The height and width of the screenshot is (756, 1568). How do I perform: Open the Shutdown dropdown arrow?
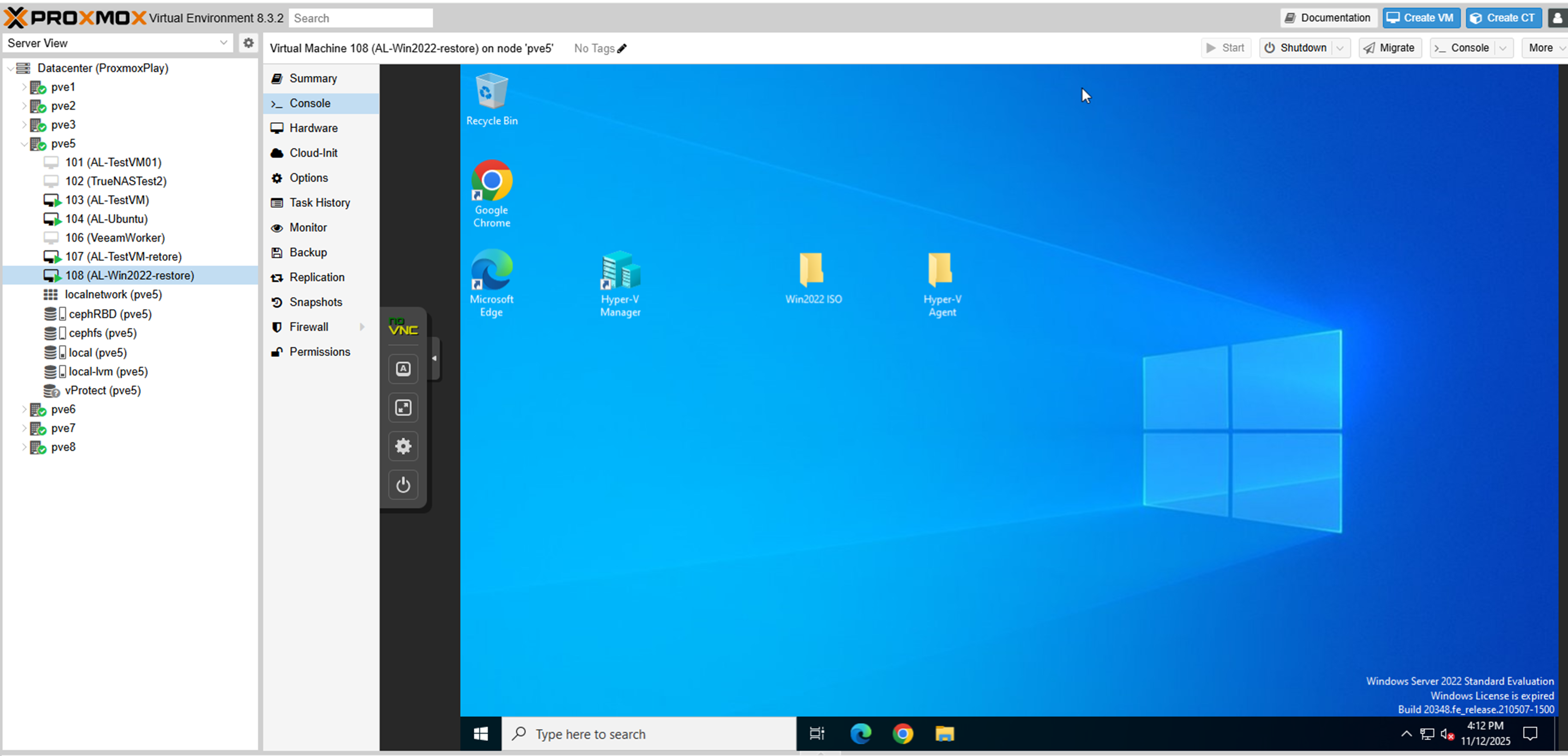tap(1340, 48)
